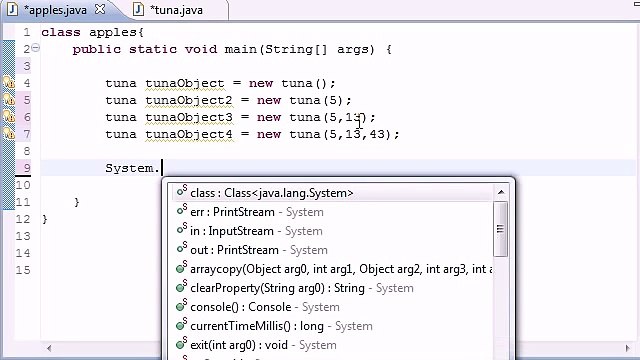
Task: Open the tuna.java tab
Action: [x=176, y=10]
